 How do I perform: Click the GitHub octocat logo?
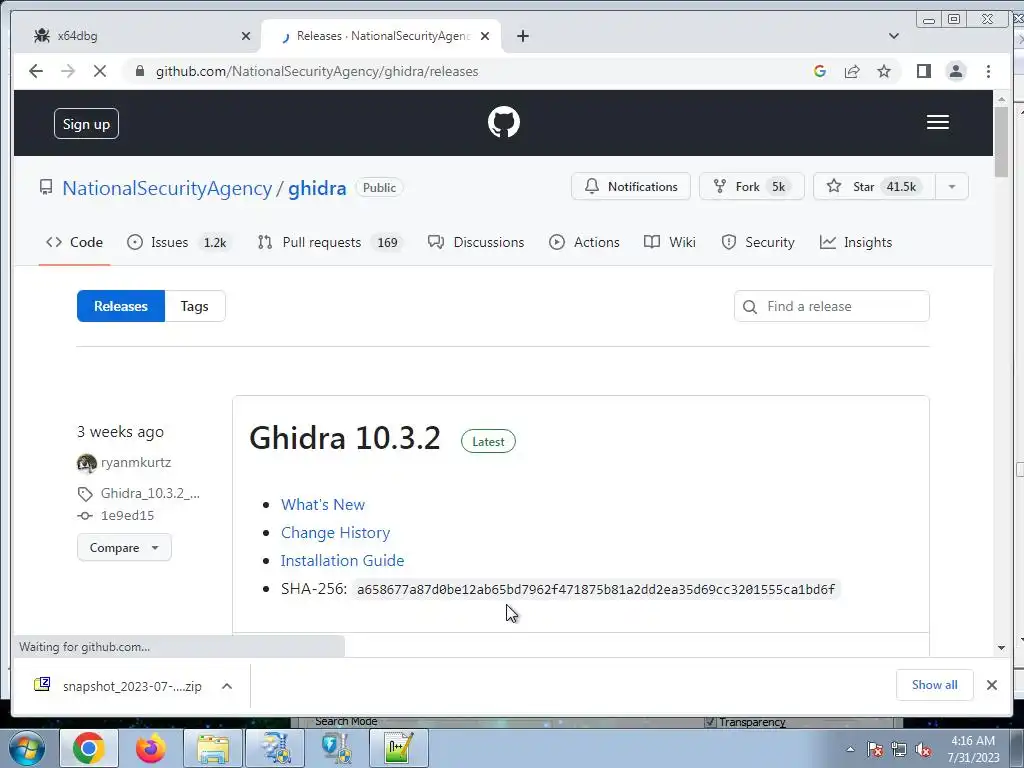(504, 122)
